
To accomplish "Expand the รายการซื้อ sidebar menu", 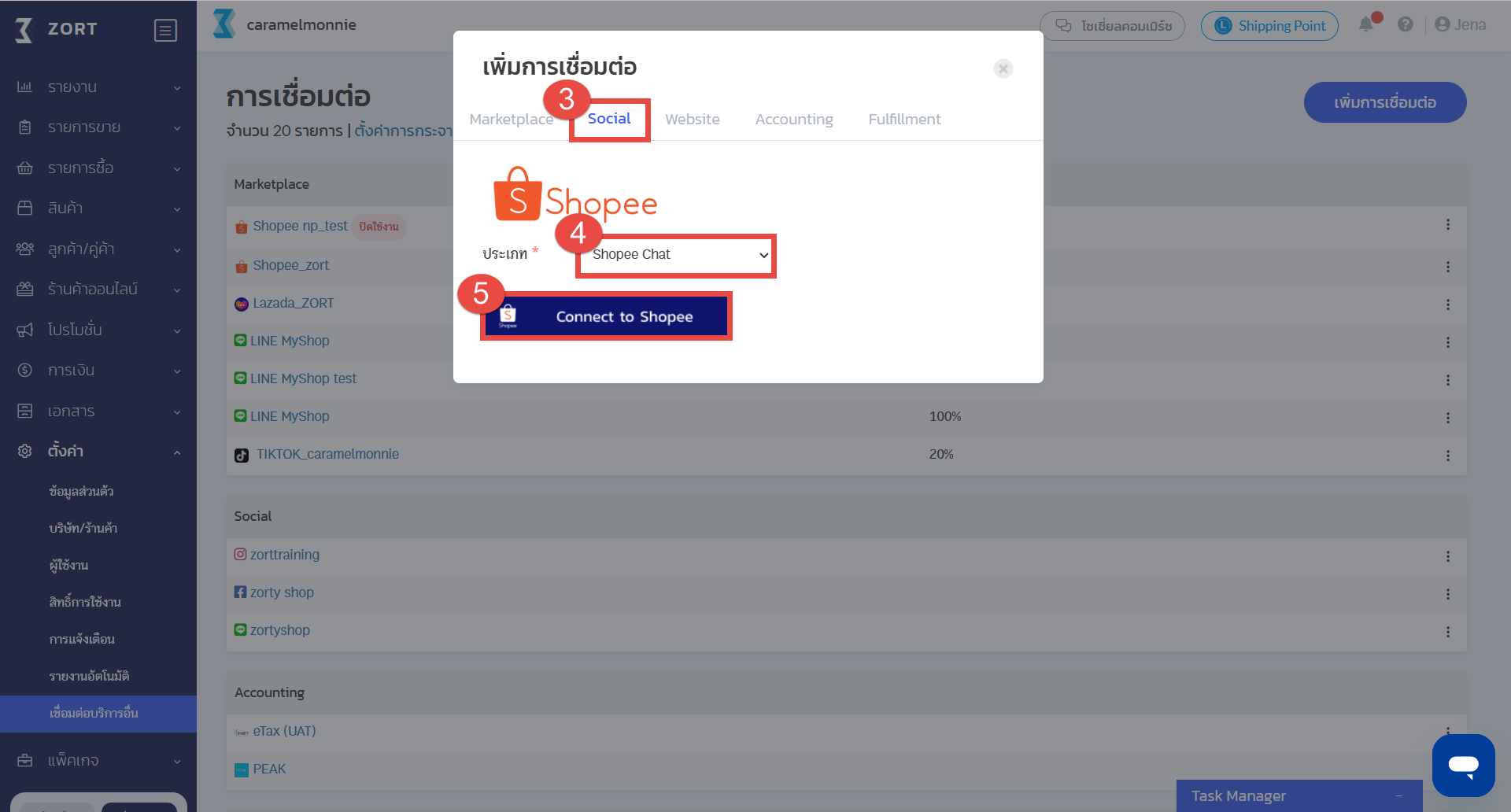I will (x=98, y=168).
